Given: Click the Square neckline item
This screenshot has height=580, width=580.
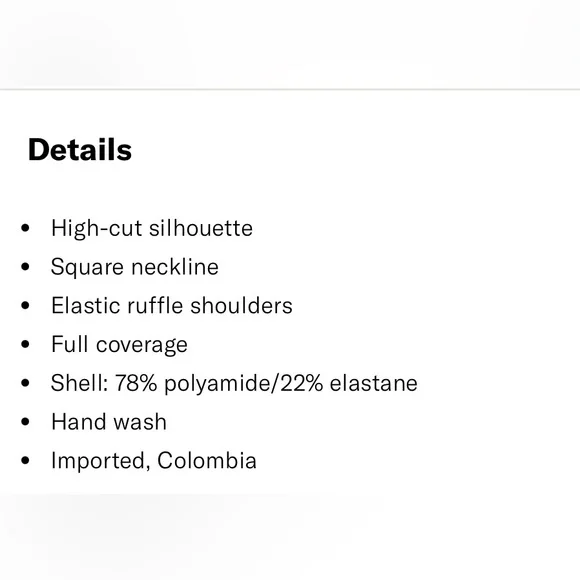Looking at the screenshot, I should [135, 267].
